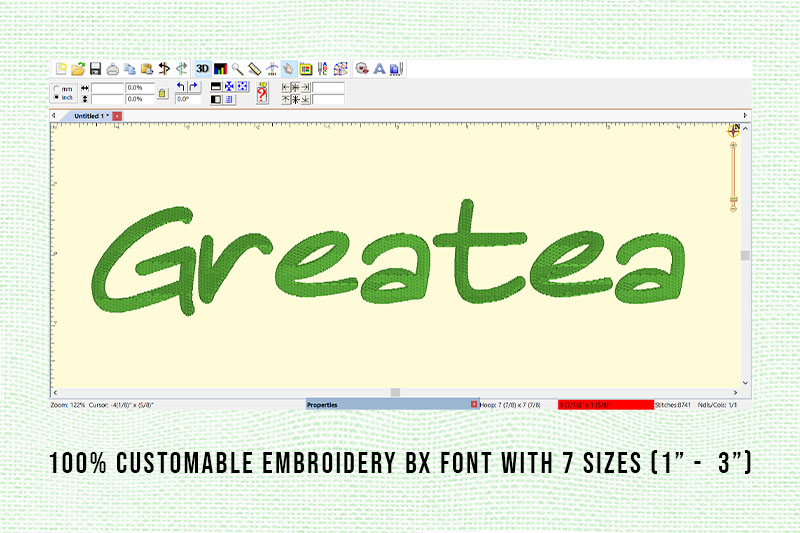This screenshot has height=533, width=800.
Task: Click the width percentage field
Action: pos(140,88)
